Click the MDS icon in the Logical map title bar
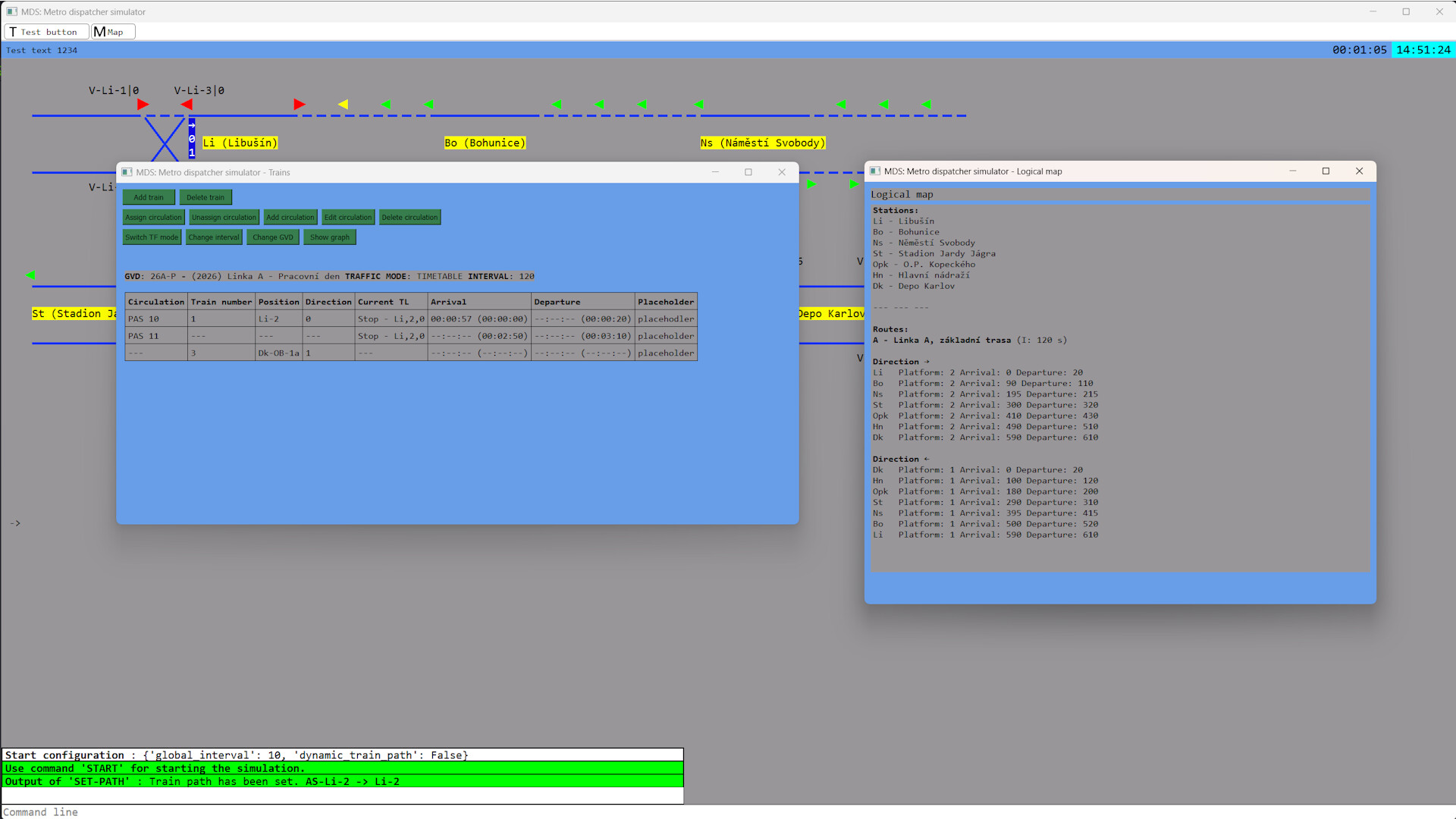 point(876,171)
